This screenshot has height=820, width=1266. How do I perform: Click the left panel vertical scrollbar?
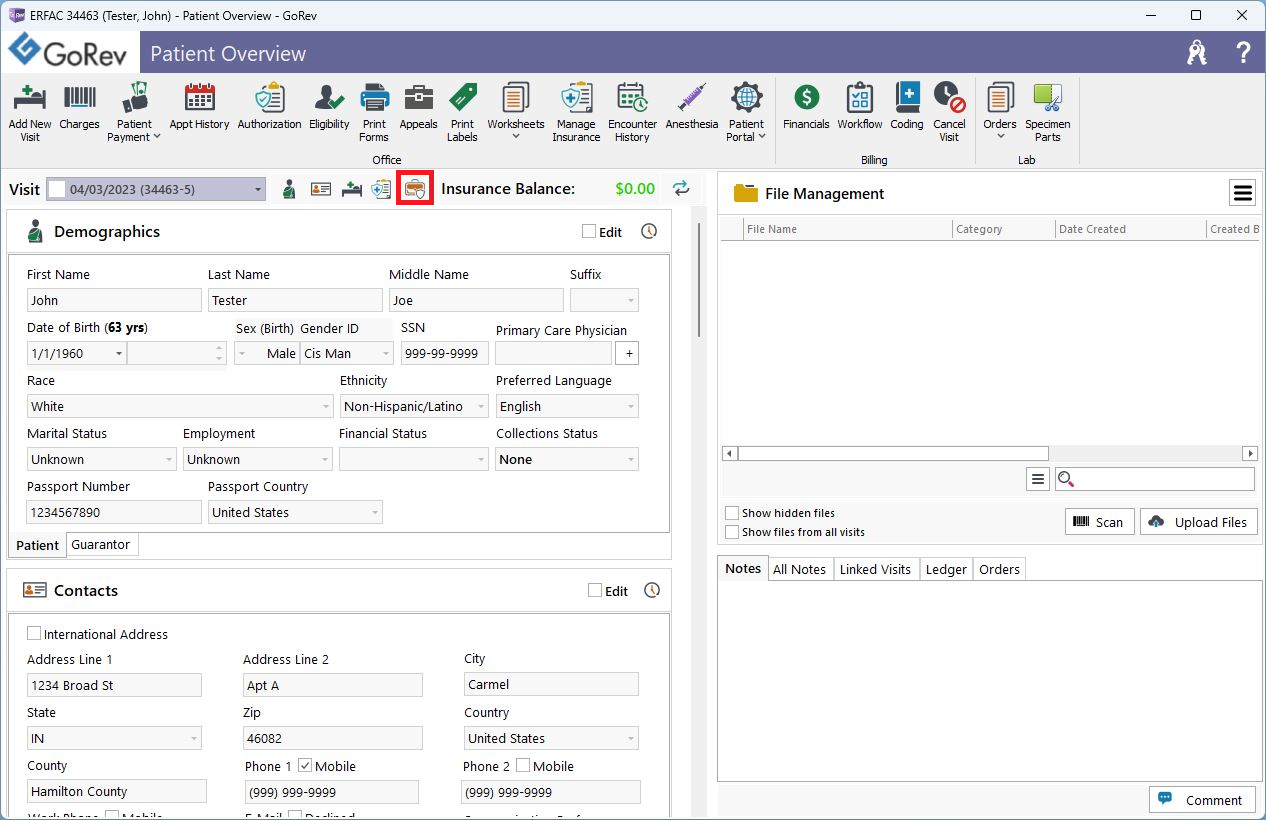(x=699, y=280)
